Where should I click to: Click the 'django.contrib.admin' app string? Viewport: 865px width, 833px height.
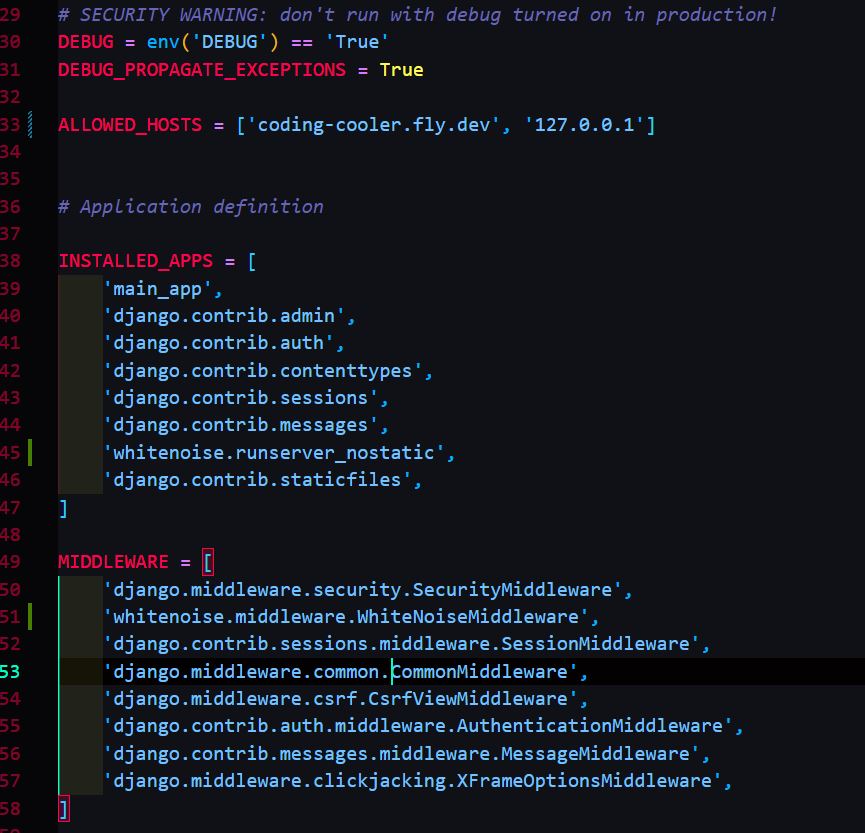229,316
